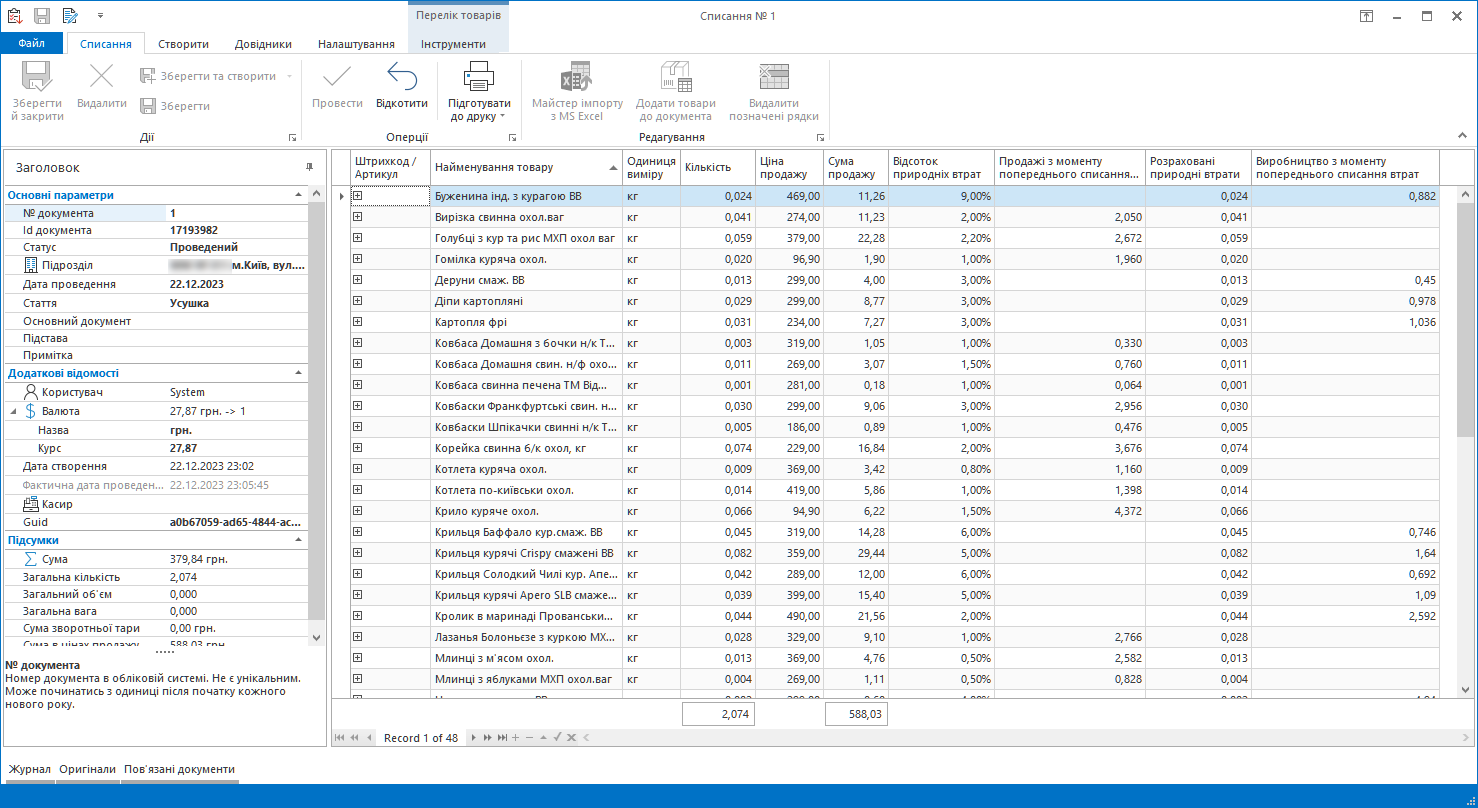1478x808 pixels.
Task: Select the Касир property row
Action: tap(156, 504)
